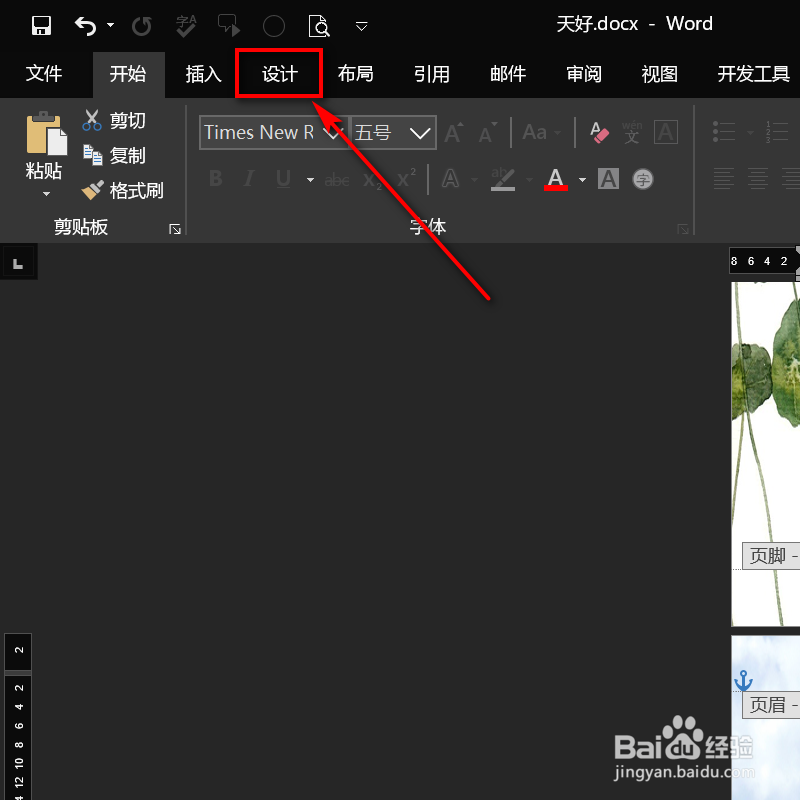This screenshot has width=800, height=800.
Task: Click the 格式刷 (Format Painter) button
Action: (122, 190)
